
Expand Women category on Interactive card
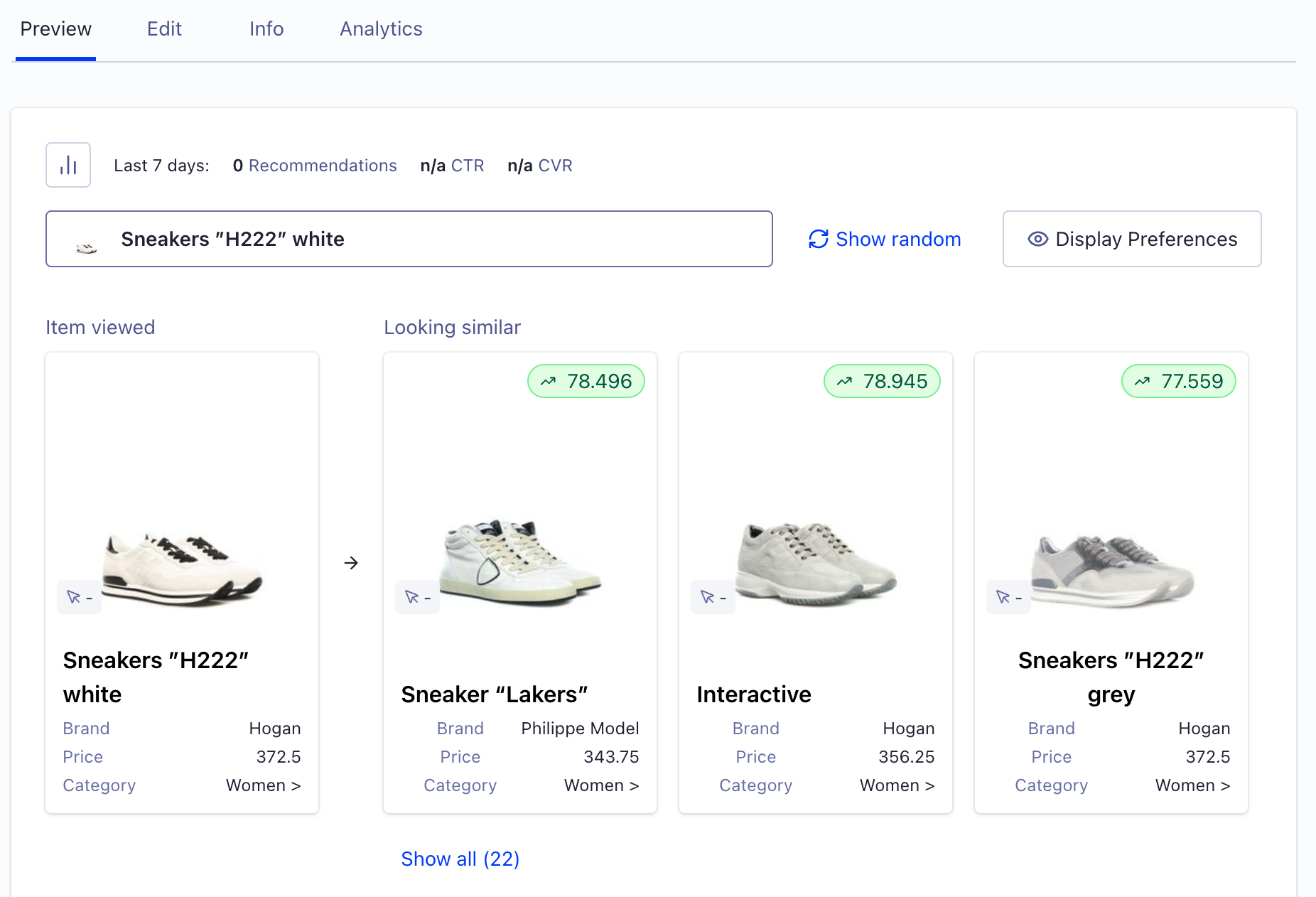click(897, 785)
